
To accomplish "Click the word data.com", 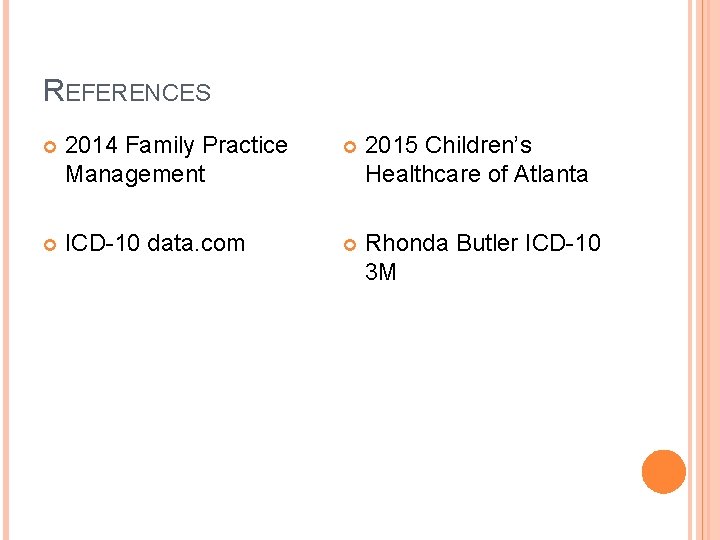I will [x=196, y=243].
